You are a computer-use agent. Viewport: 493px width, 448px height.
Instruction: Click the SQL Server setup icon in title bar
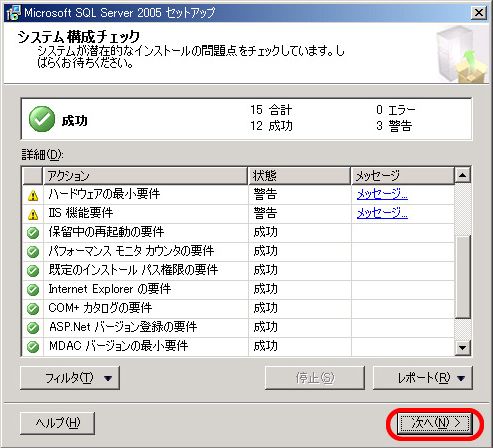click(x=13, y=13)
